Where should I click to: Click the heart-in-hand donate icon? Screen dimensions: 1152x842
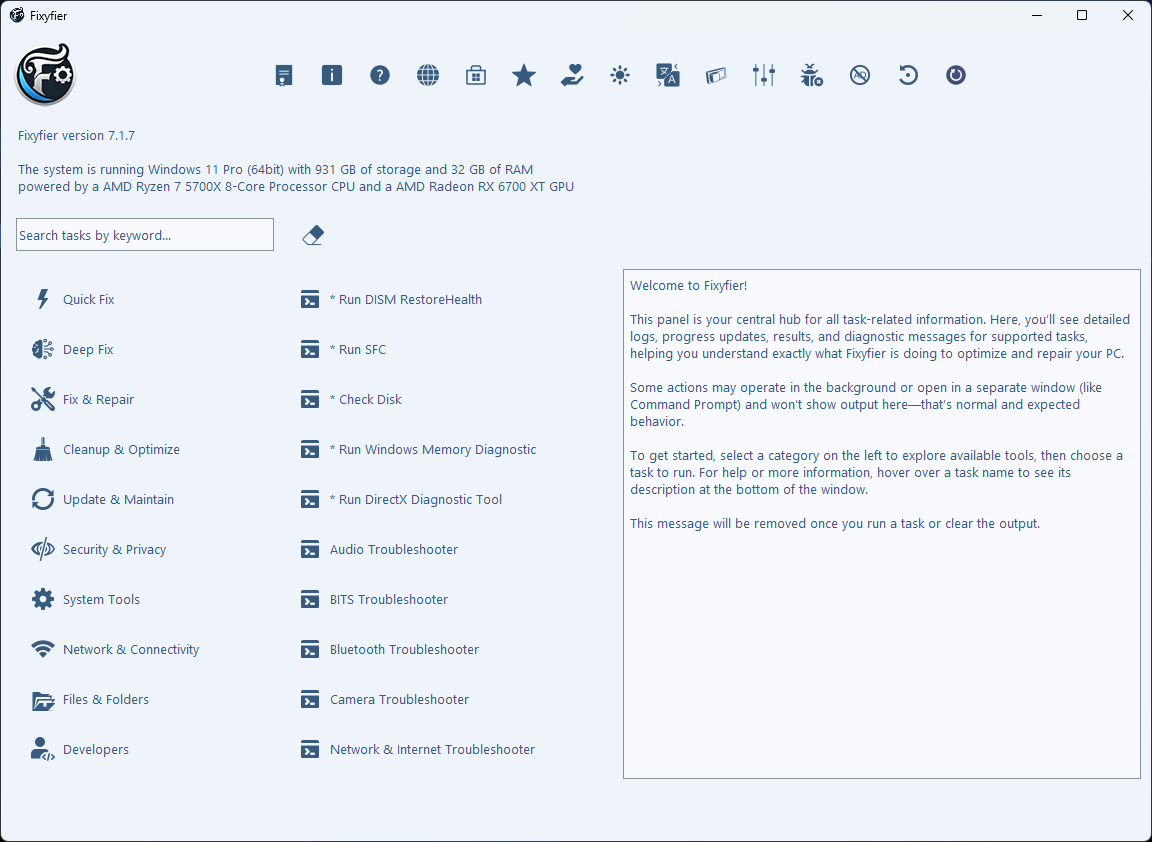(572, 75)
